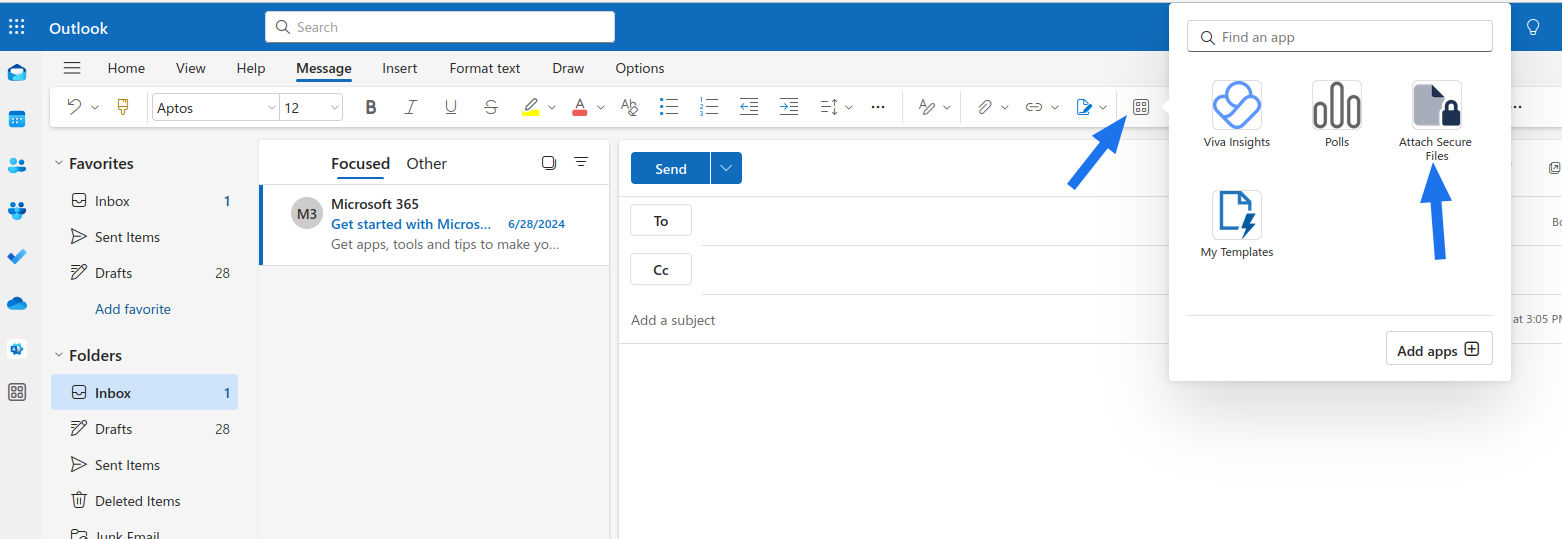Increase the paragraph indent
Viewport: 1562px width, 539px height.
coord(789,107)
